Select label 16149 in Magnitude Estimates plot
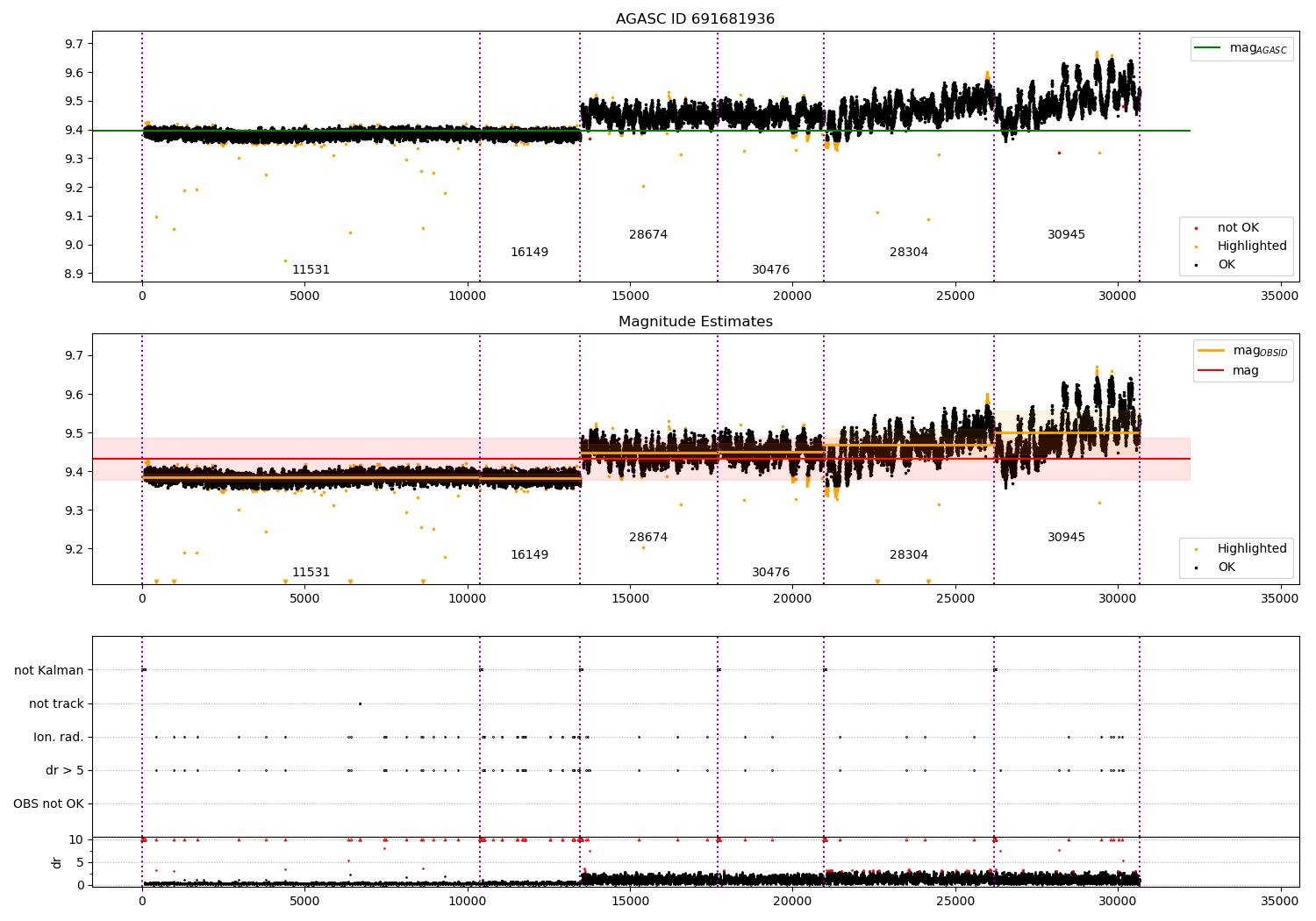 (x=529, y=555)
